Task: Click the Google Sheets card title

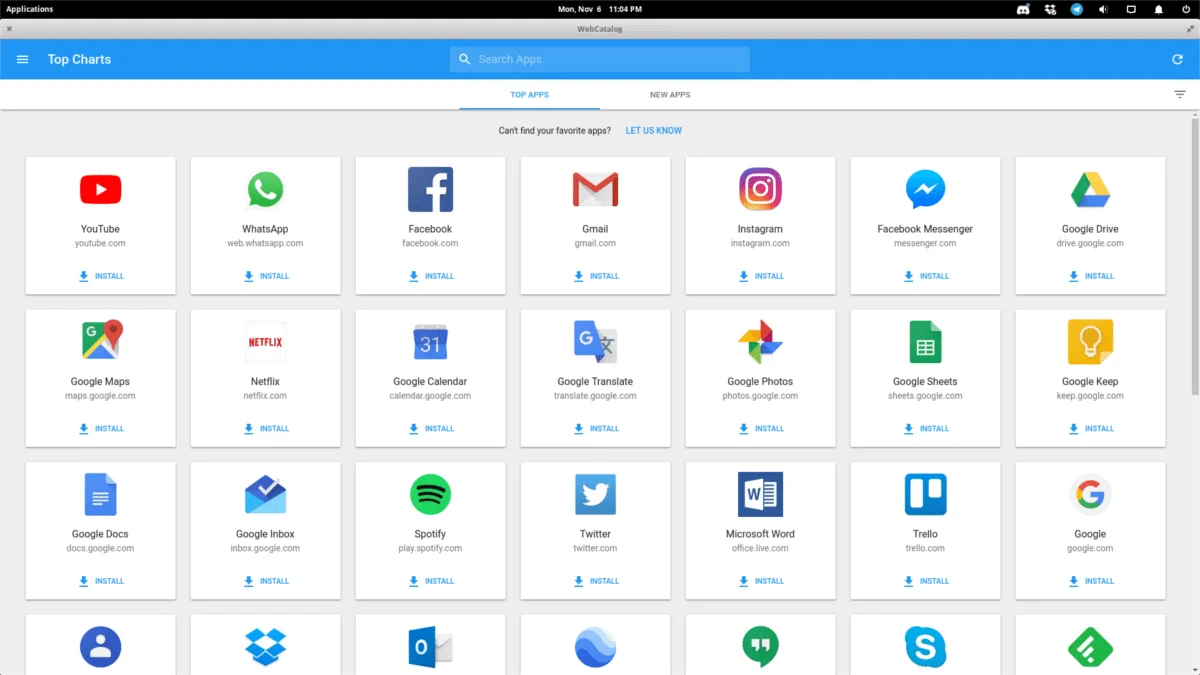Action: [925, 382]
